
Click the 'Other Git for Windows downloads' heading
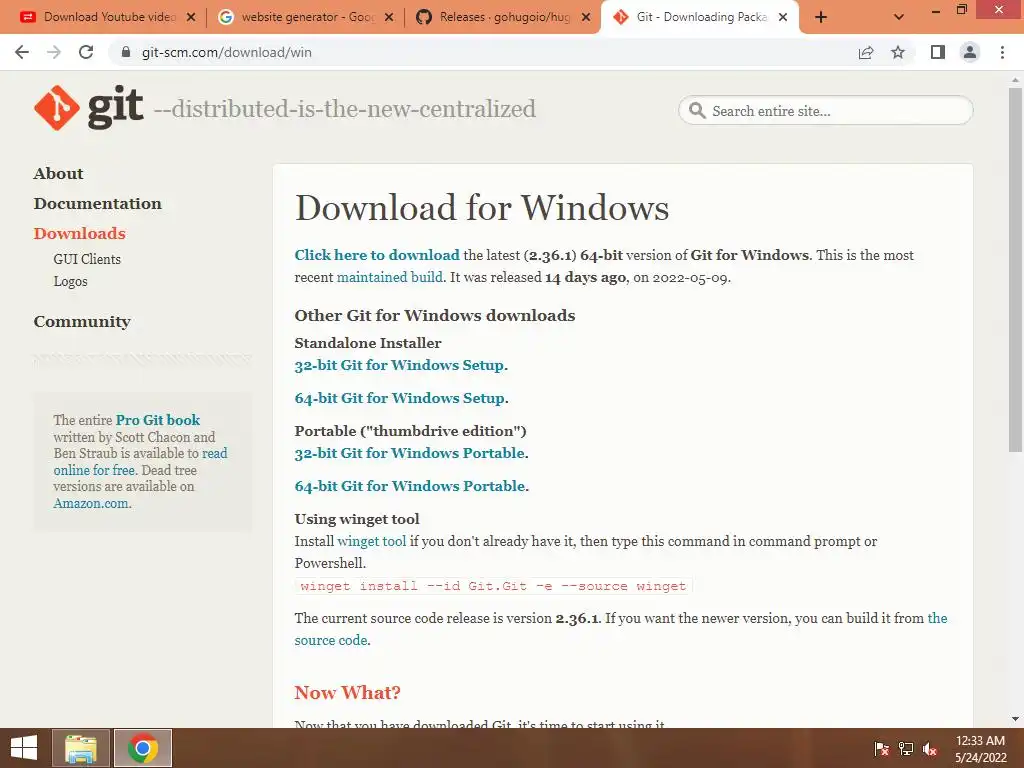(435, 316)
